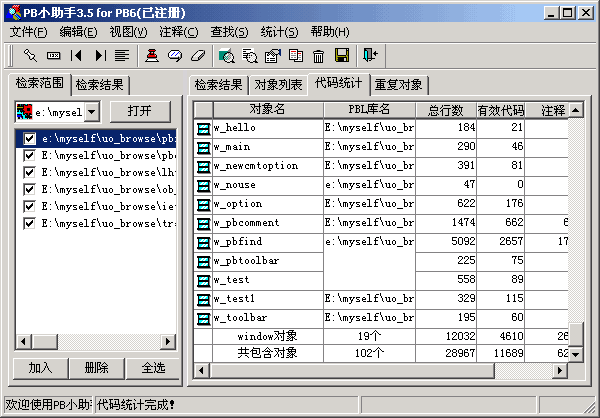Switch to the 对象列表 tab
Viewport: 600px width, 418px height.
[x=278, y=84]
